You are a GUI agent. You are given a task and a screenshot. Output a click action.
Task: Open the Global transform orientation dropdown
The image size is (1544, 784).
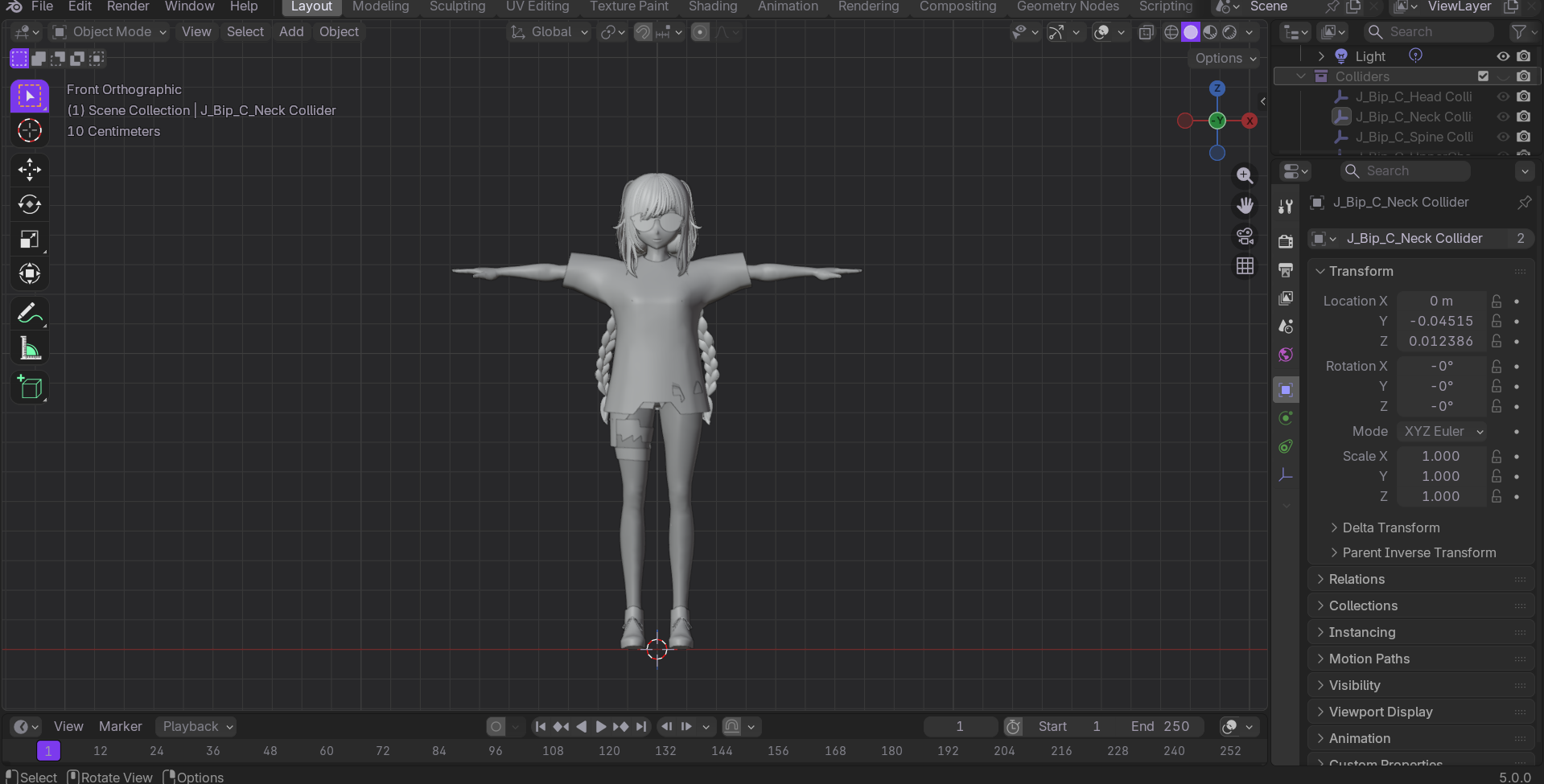[550, 32]
